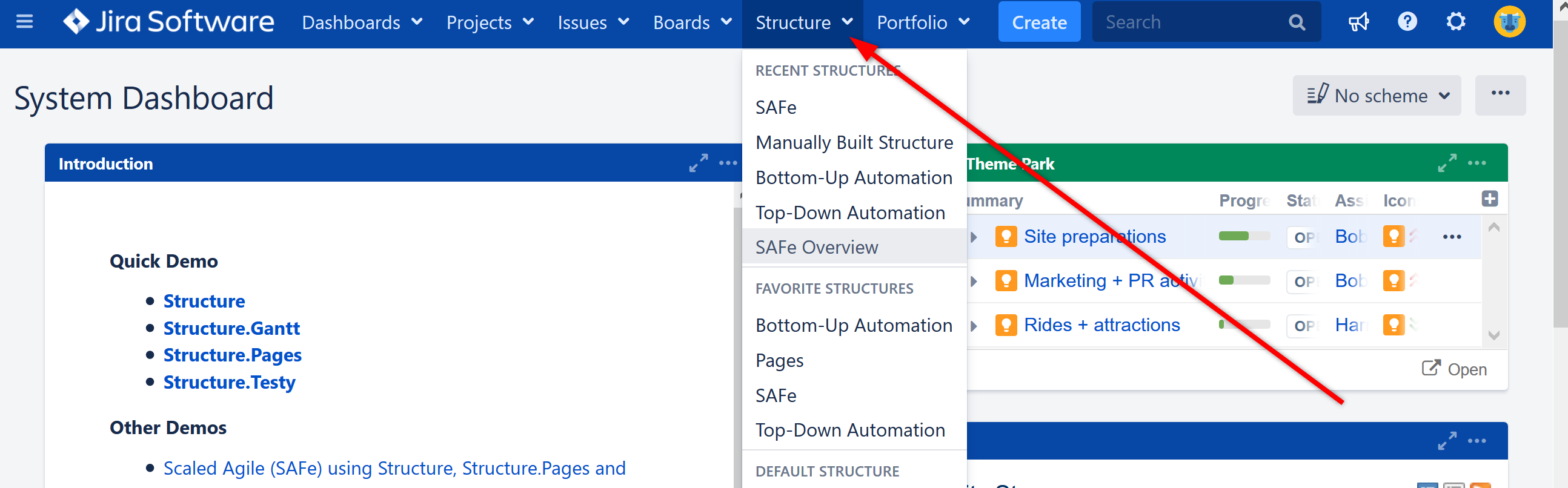Open the hamburger sidebar menu
The height and width of the screenshot is (488, 1568).
[x=24, y=22]
